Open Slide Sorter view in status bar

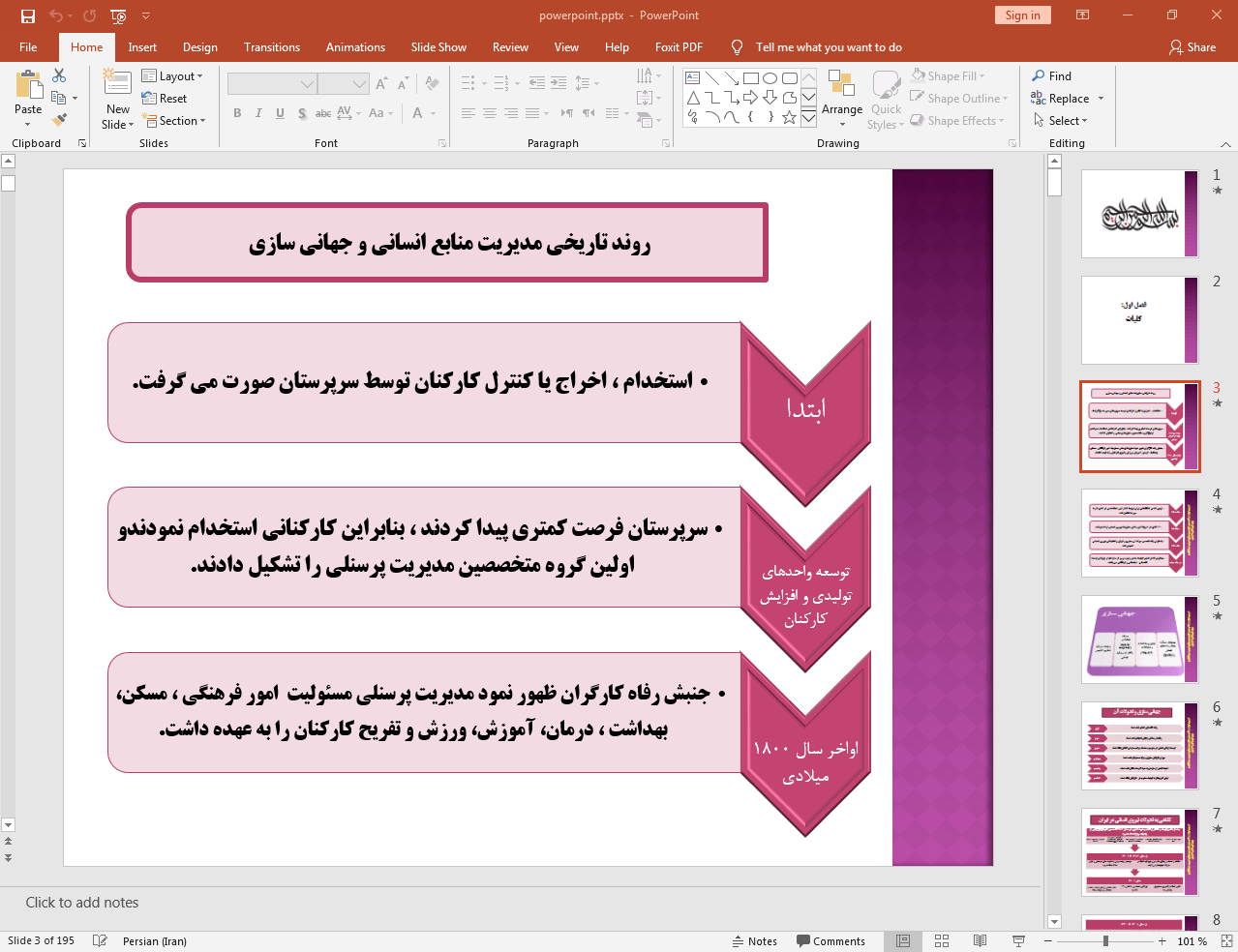(x=941, y=940)
